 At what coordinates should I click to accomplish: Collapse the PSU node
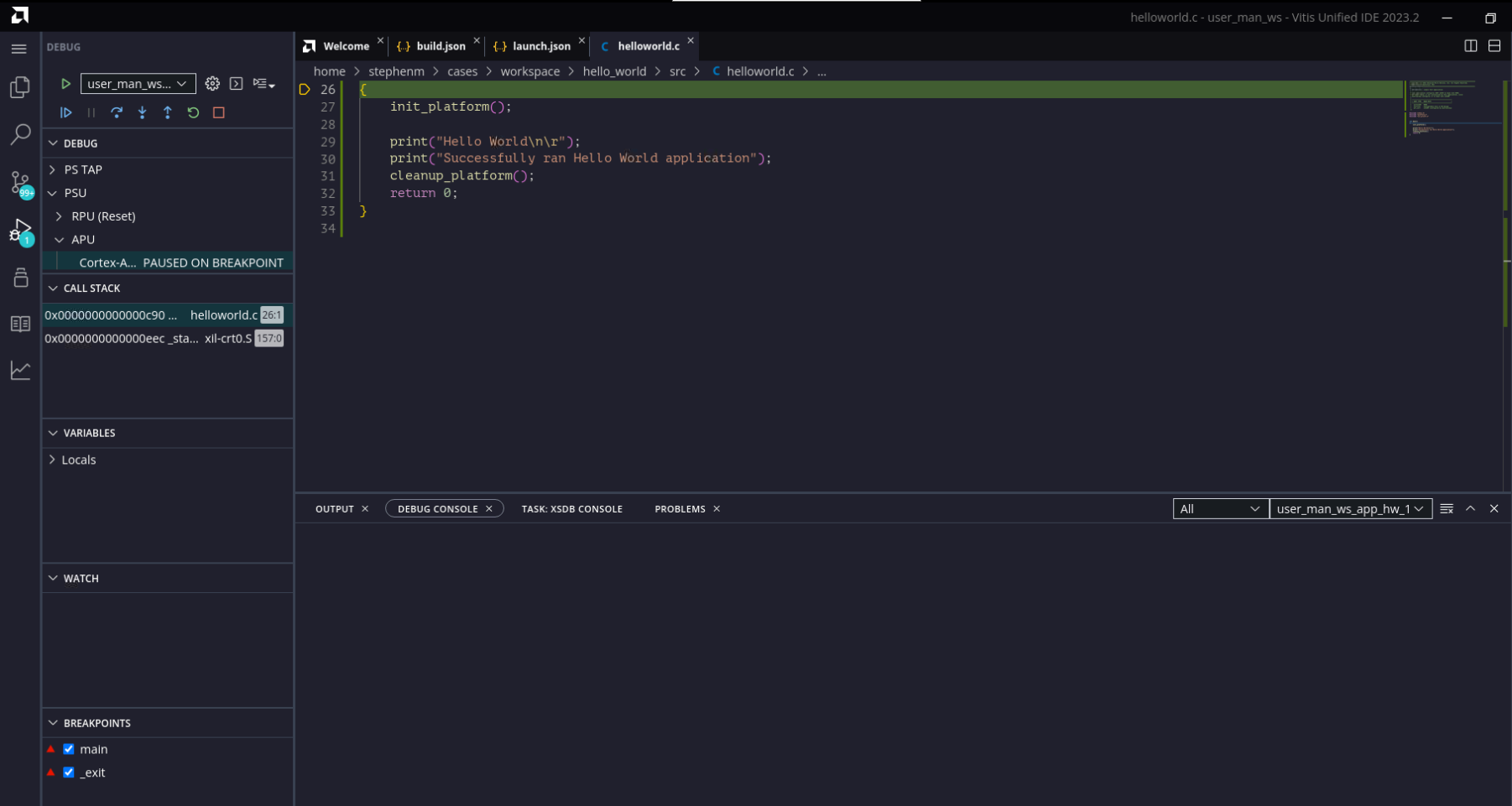point(53,193)
